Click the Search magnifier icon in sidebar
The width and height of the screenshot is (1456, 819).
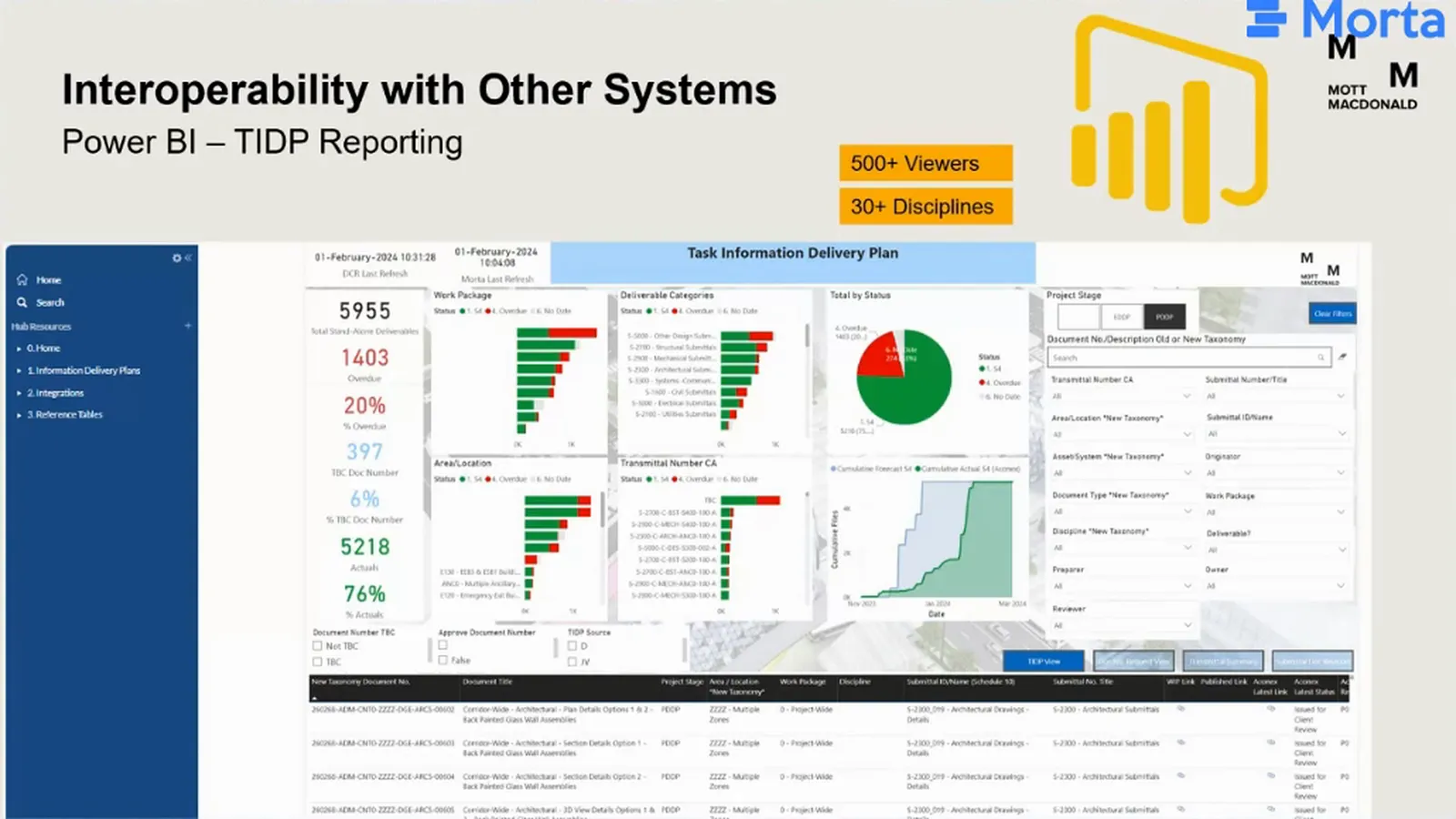coord(23,302)
